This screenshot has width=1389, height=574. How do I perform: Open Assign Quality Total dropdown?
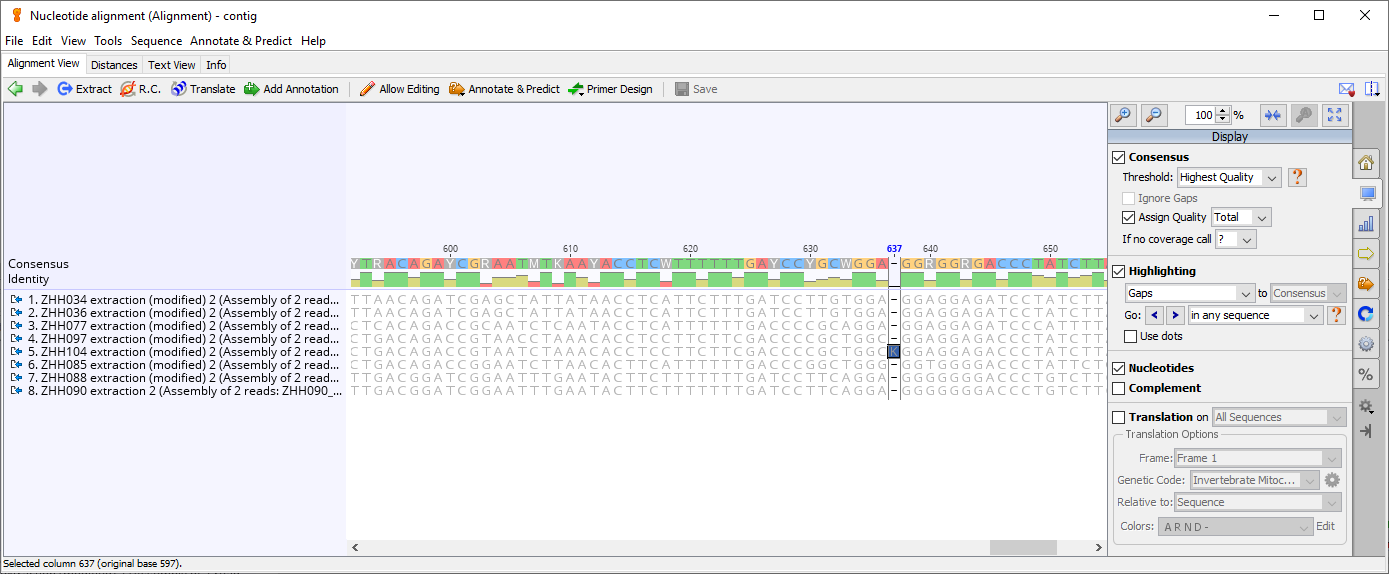tap(1241, 217)
